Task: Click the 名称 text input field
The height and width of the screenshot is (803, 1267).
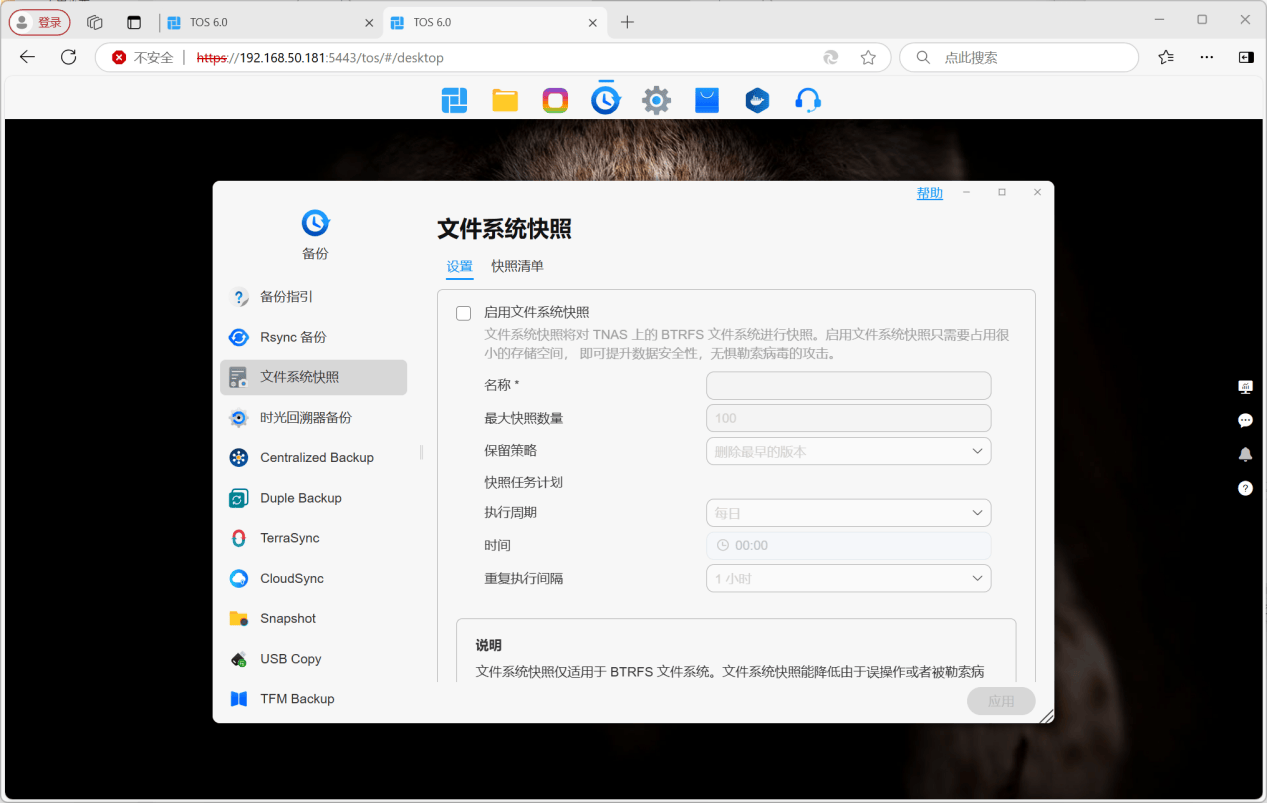Action: [848, 386]
